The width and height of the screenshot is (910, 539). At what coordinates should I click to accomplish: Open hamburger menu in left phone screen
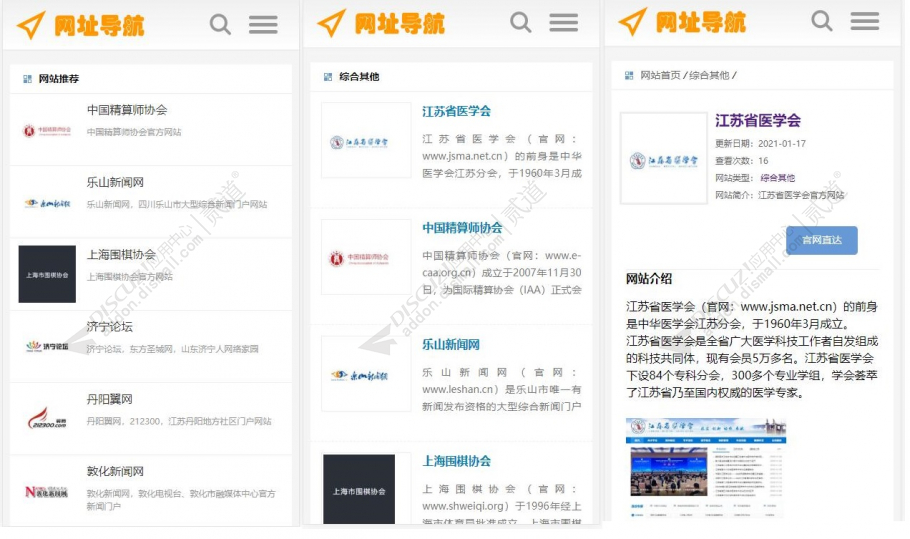coord(263,25)
